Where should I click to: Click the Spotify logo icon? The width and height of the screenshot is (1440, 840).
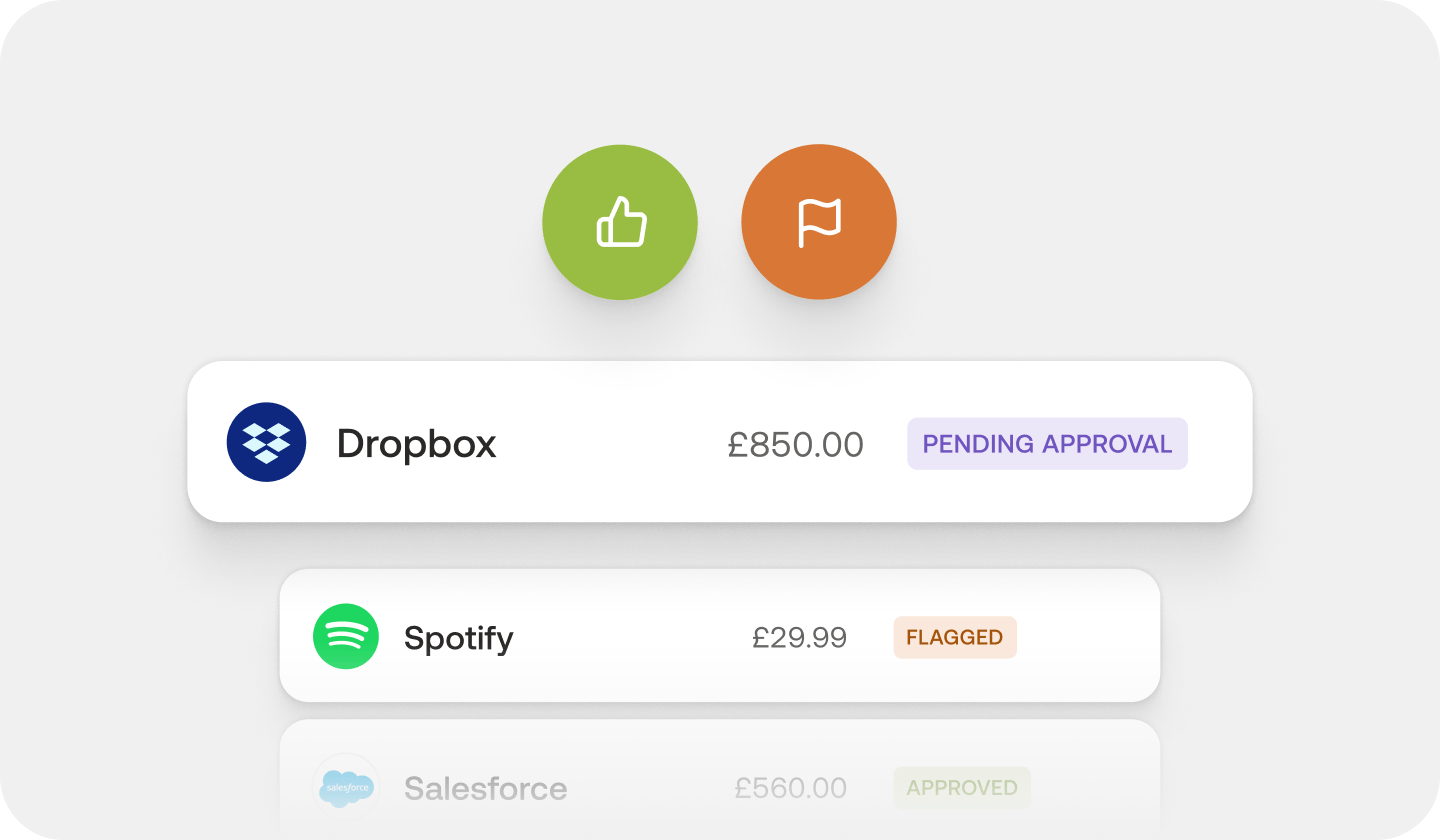(346, 636)
